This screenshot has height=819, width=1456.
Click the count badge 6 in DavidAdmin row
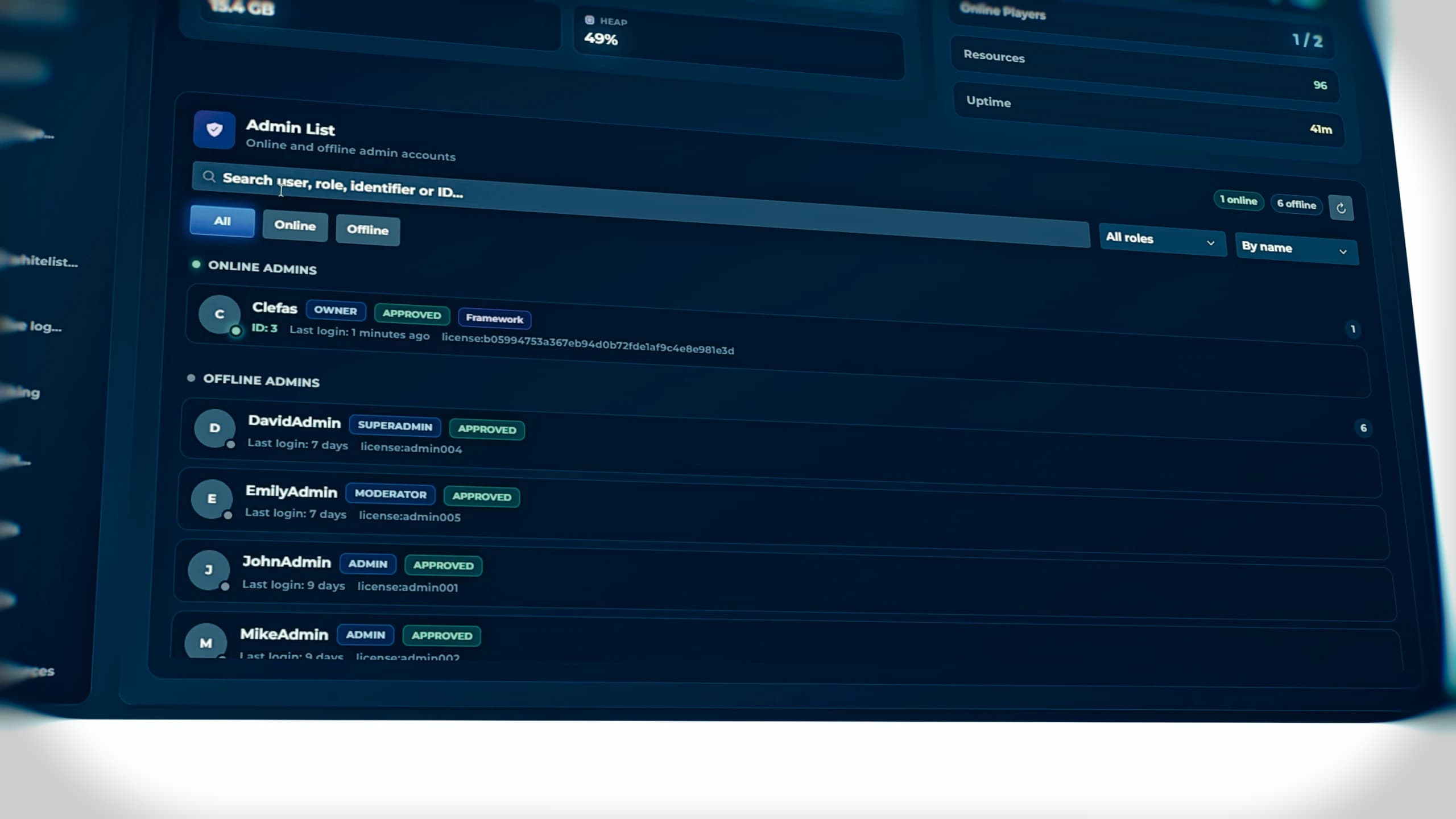[x=1363, y=428]
